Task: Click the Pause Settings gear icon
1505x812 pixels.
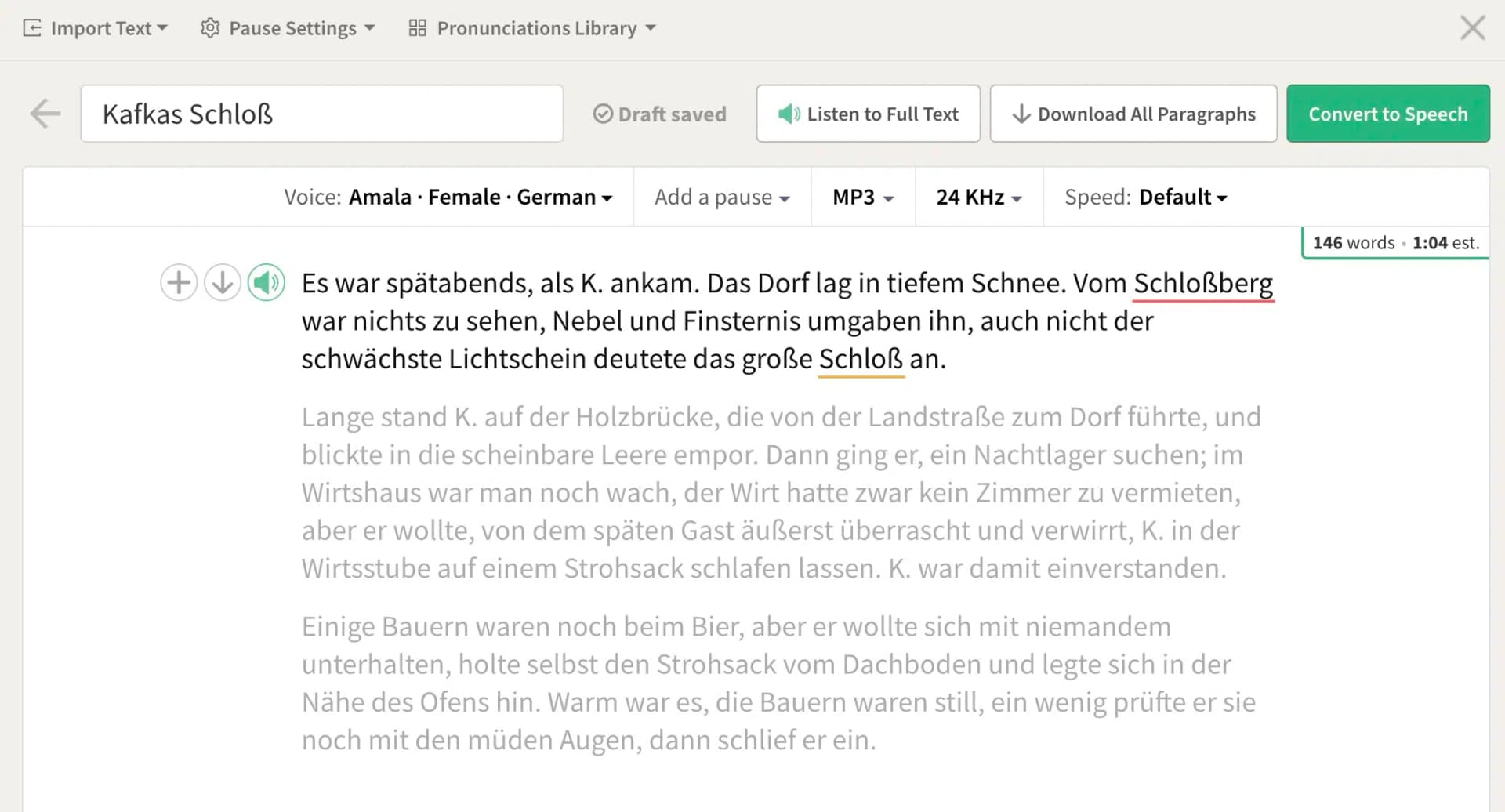Action: pyautogui.click(x=209, y=27)
